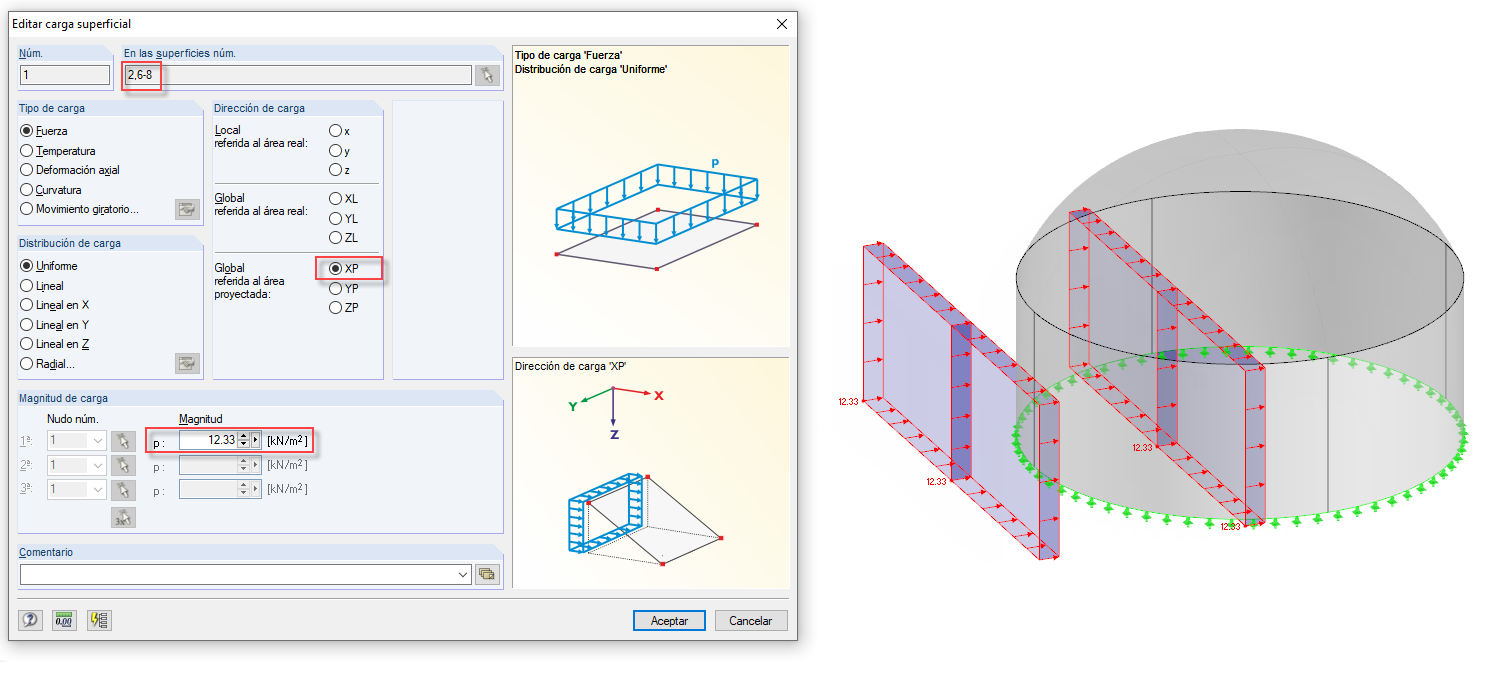The width and height of the screenshot is (1501, 674).
Task: Open the Radial distribution edit icon
Action: pyautogui.click(x=188, y=364)
